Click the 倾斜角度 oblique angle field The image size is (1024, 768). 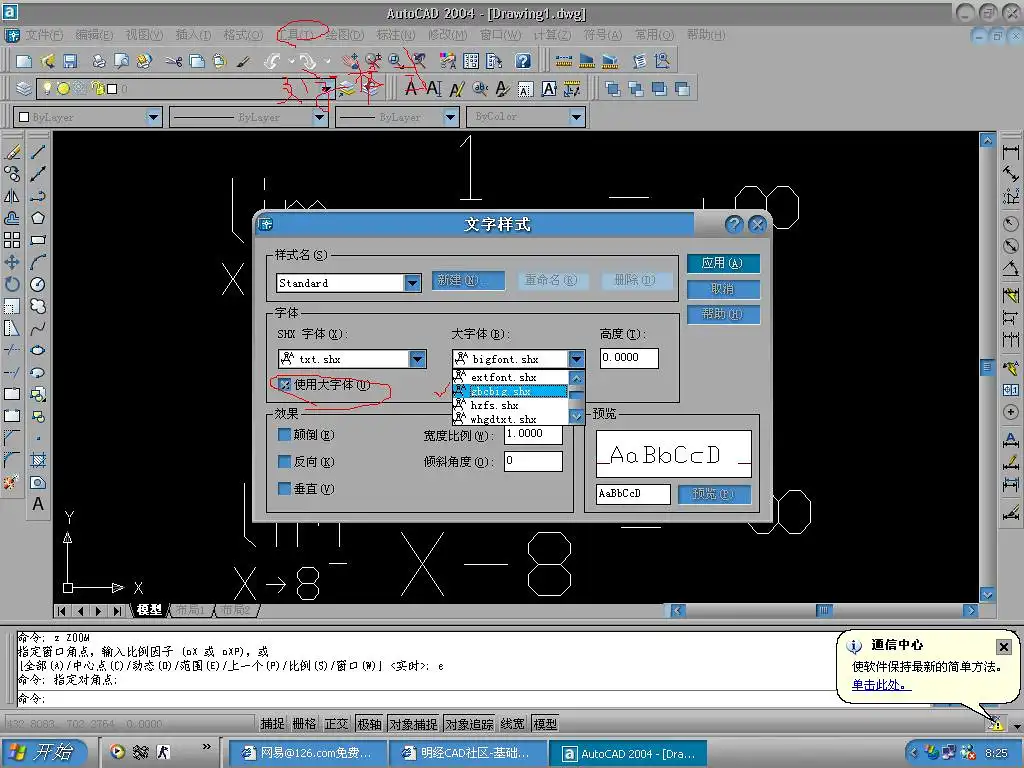tap(534, 461)
